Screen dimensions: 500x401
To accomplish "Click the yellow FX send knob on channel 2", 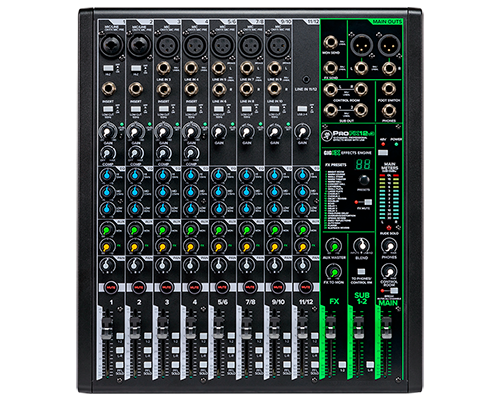I will pyautogui.click(x=134, y=247).
